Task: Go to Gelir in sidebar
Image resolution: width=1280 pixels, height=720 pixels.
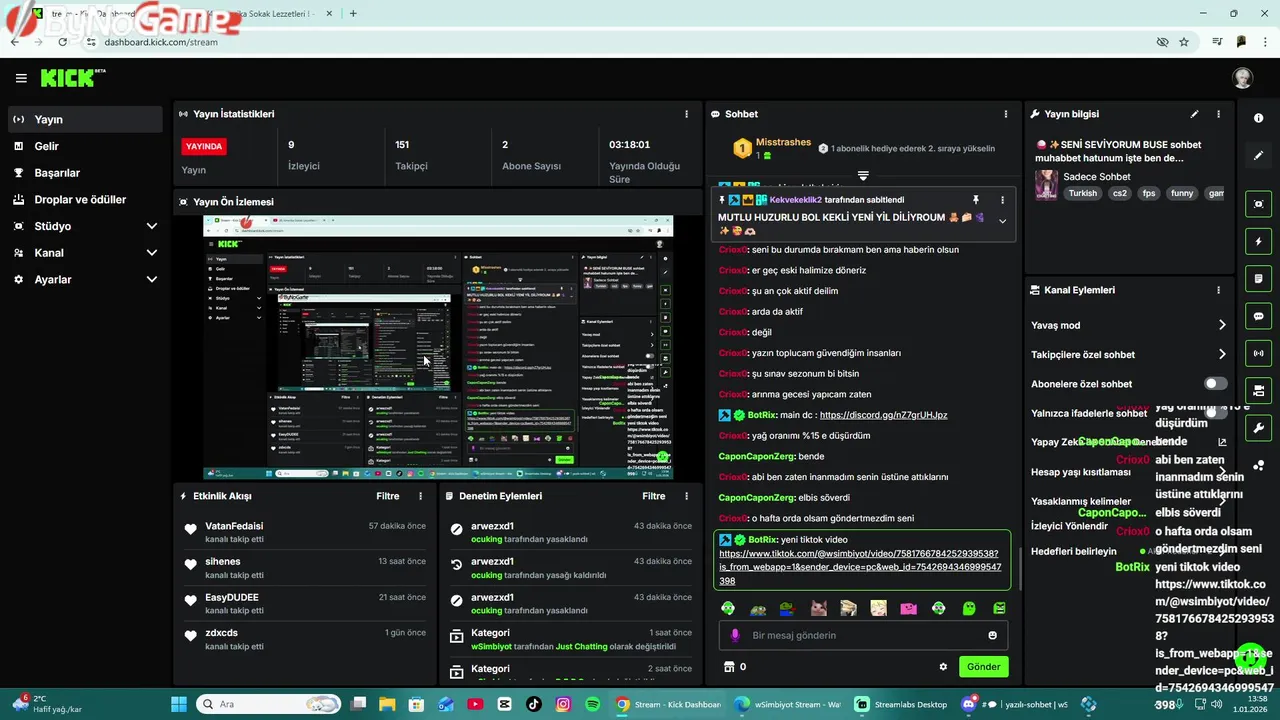Action: tap(85, 146)
